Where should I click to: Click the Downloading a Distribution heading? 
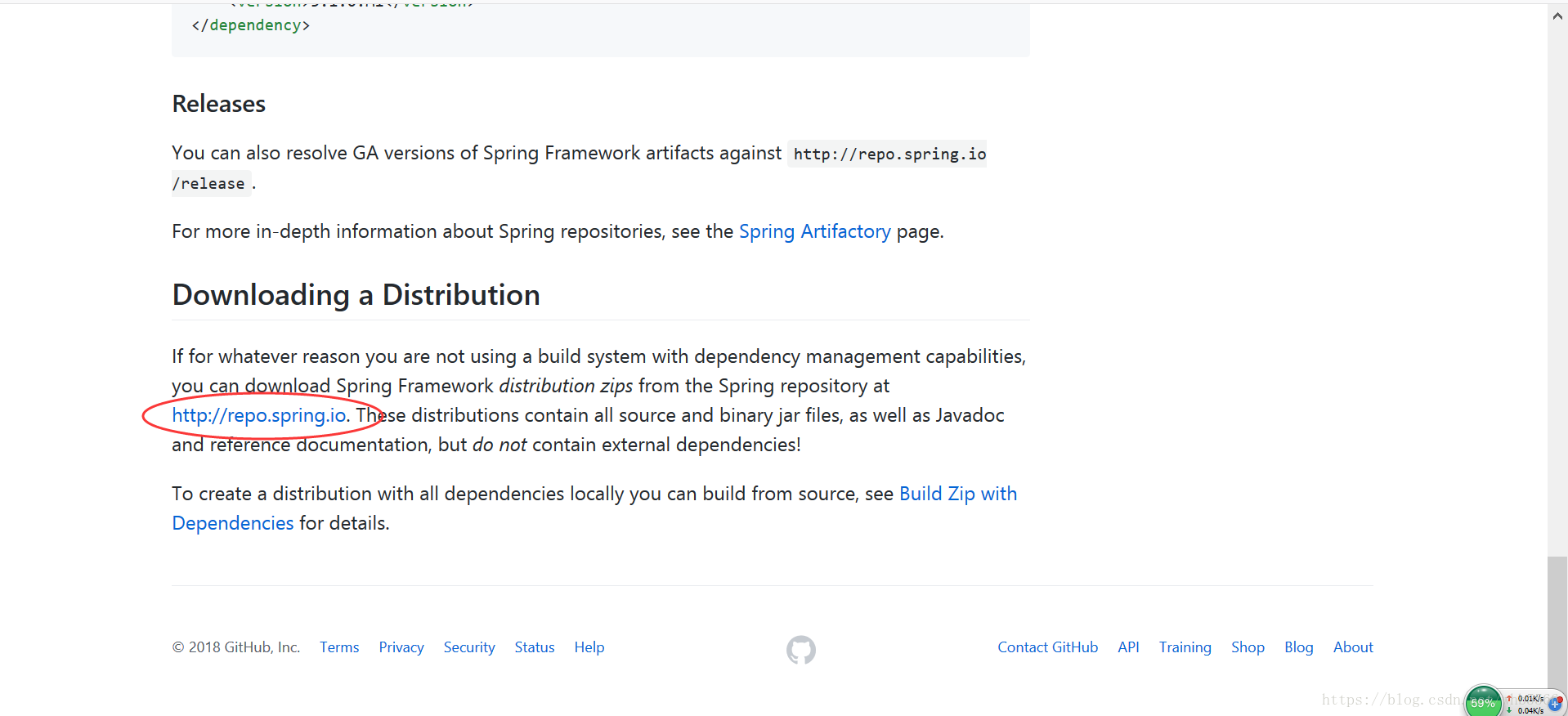tap(356, 294)
